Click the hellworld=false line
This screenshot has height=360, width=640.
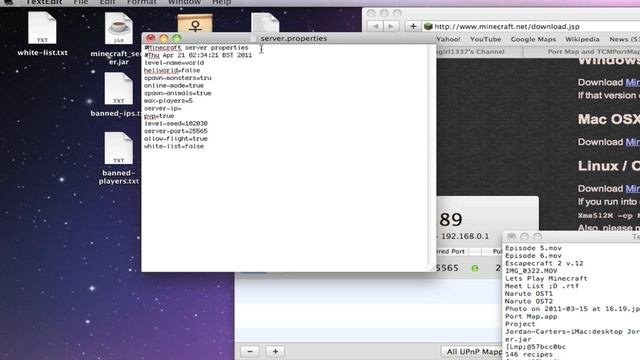pyautogui.click(x=172, y=70)
